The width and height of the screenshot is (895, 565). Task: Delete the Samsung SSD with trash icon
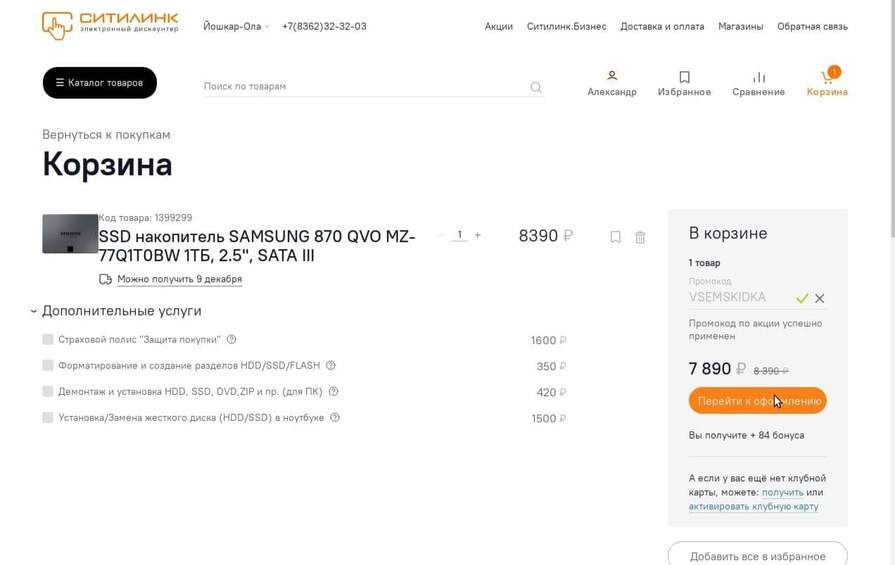(640, 237)
